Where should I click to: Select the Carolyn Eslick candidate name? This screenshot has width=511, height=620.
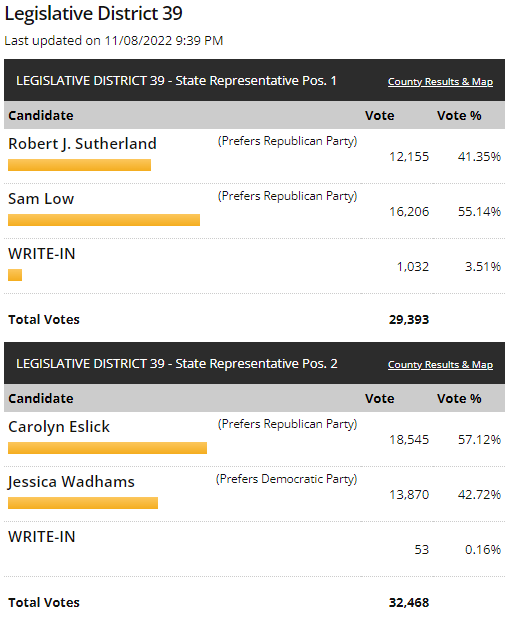tap(59, 427)
